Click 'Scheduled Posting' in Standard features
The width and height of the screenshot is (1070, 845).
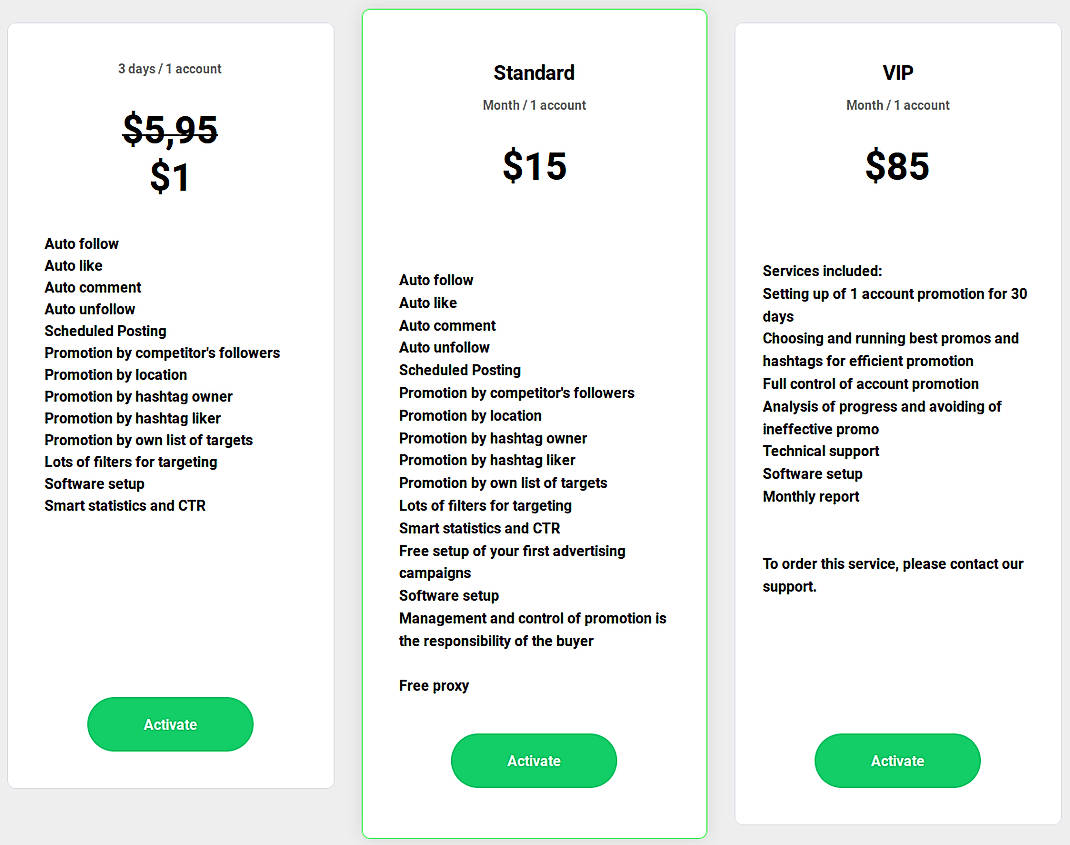pyautogui.click(x=460, y=370)
